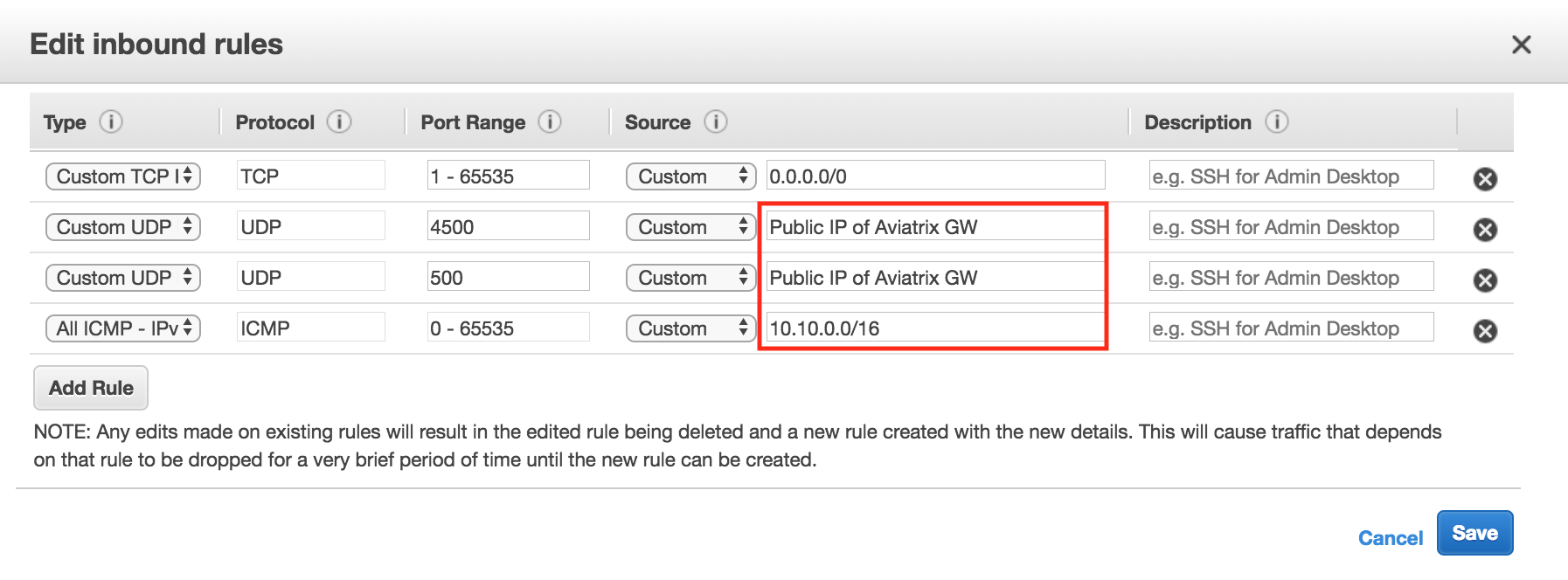Remove the TCP 1 - 65535 rule
Image resolution: width=1568 pixels, height=580 pixels.
(x=1485, y=179)
